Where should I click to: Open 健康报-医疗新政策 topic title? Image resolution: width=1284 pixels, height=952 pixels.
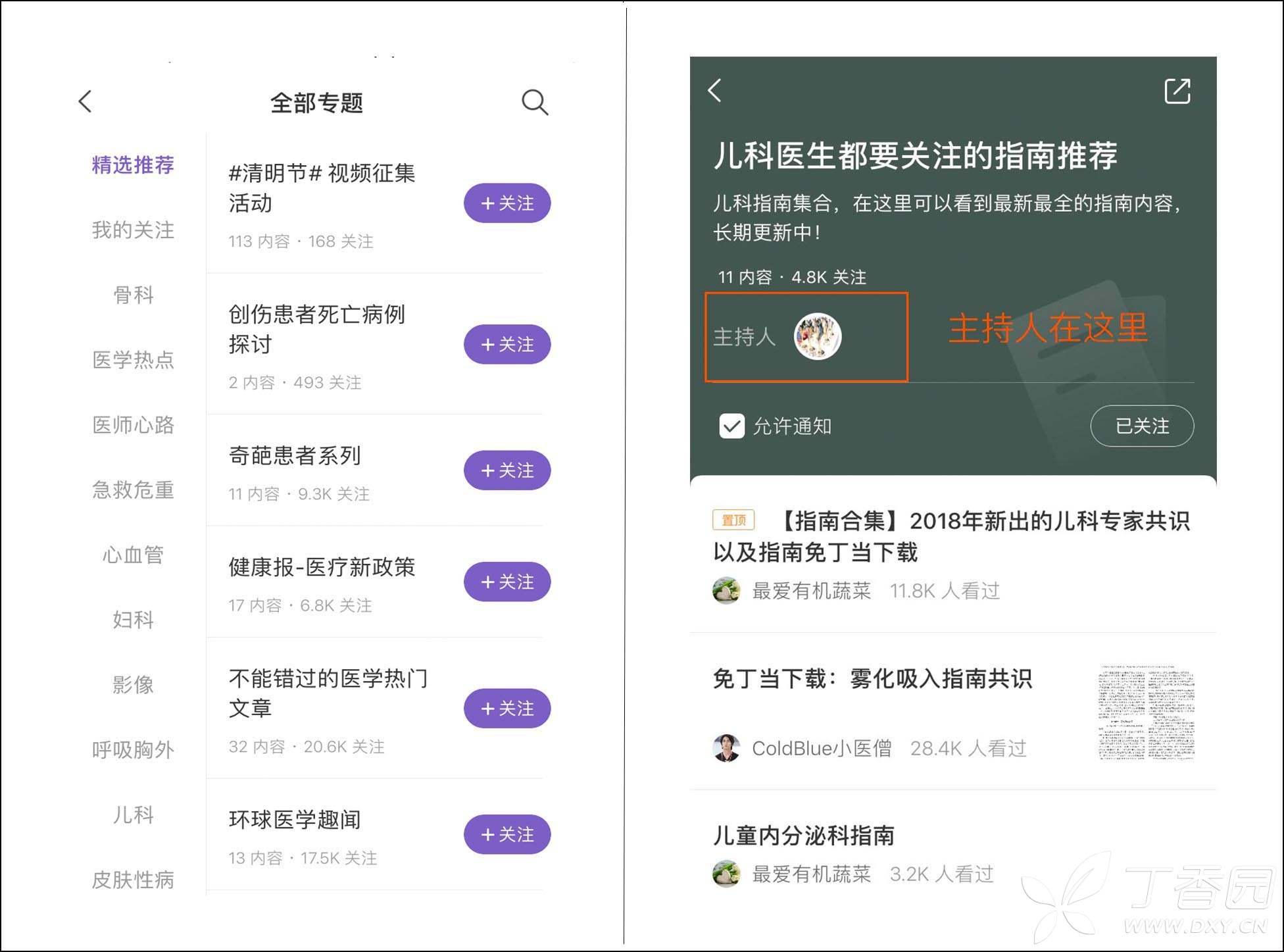pyautogui.click(x=322, y=566)
